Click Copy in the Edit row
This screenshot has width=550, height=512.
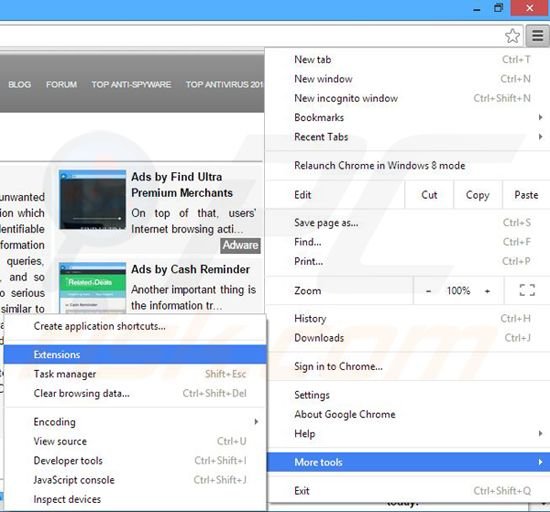(x=477, y=195)
